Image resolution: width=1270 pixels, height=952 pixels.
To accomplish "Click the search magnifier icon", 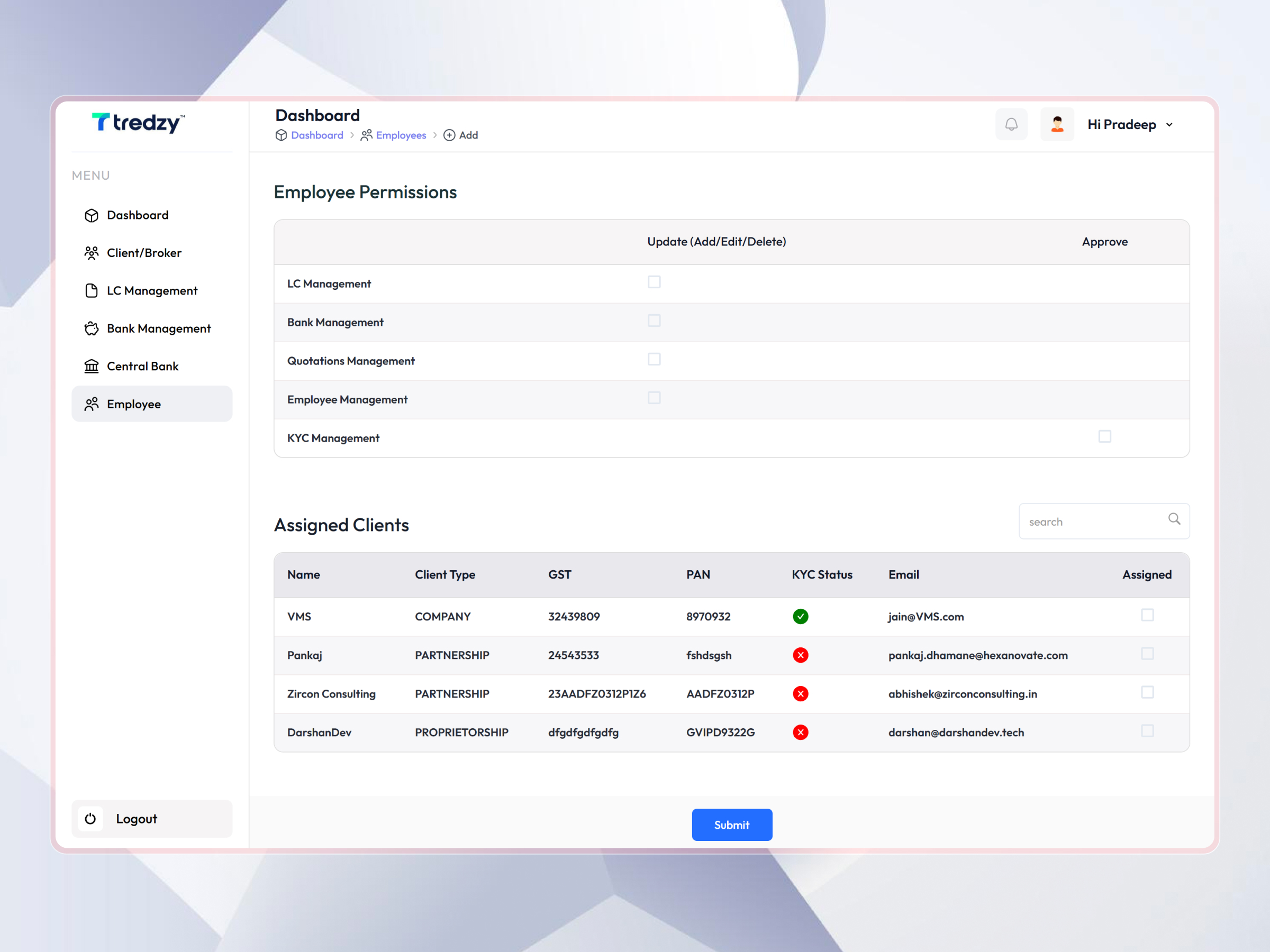I will click(1174, 519).
